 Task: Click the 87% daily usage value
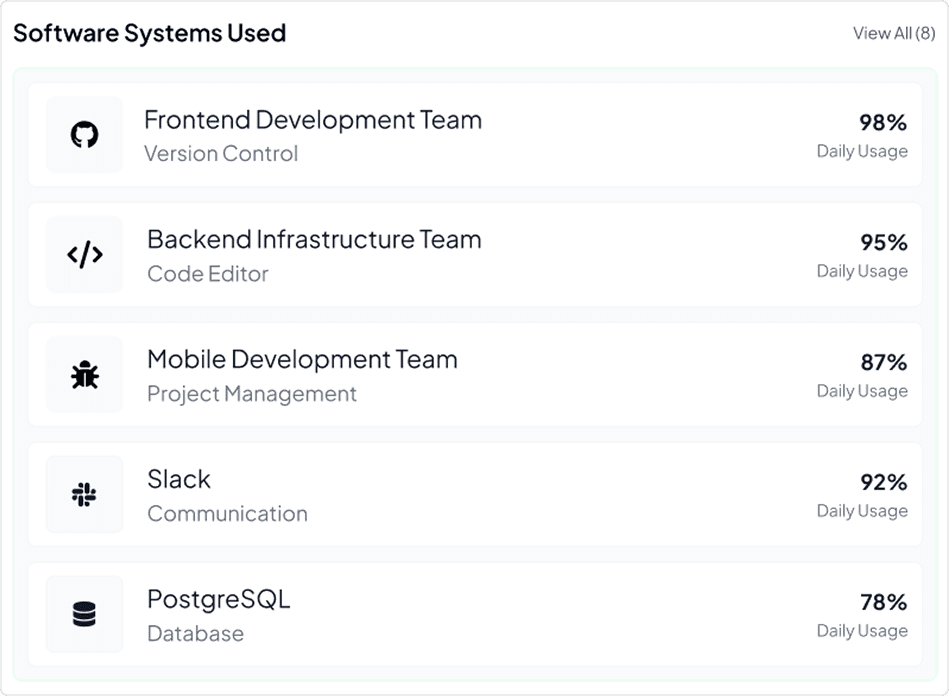883,363
